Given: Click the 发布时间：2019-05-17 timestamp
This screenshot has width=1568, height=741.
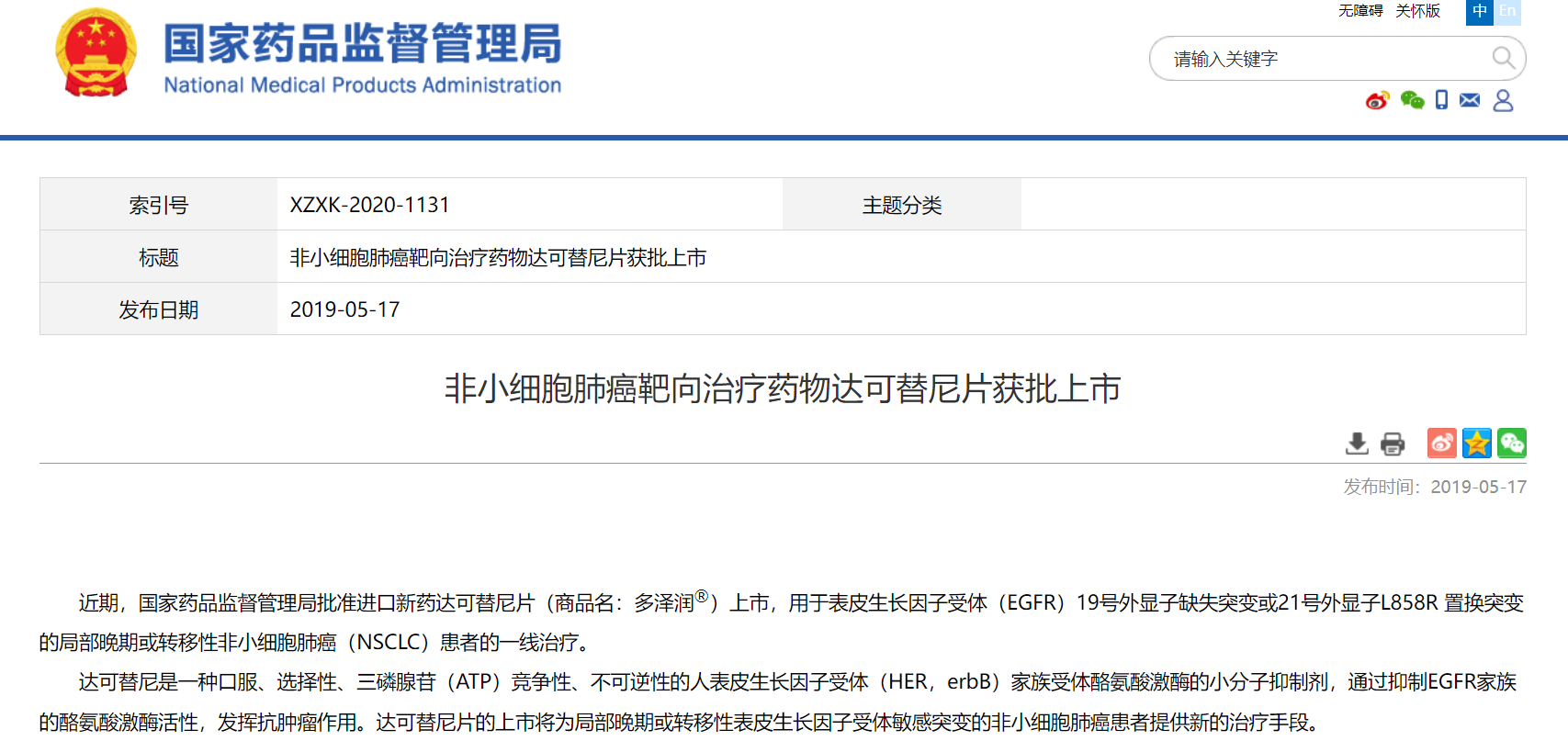Looking at the screenshot, I should [x=1435, y=487].
